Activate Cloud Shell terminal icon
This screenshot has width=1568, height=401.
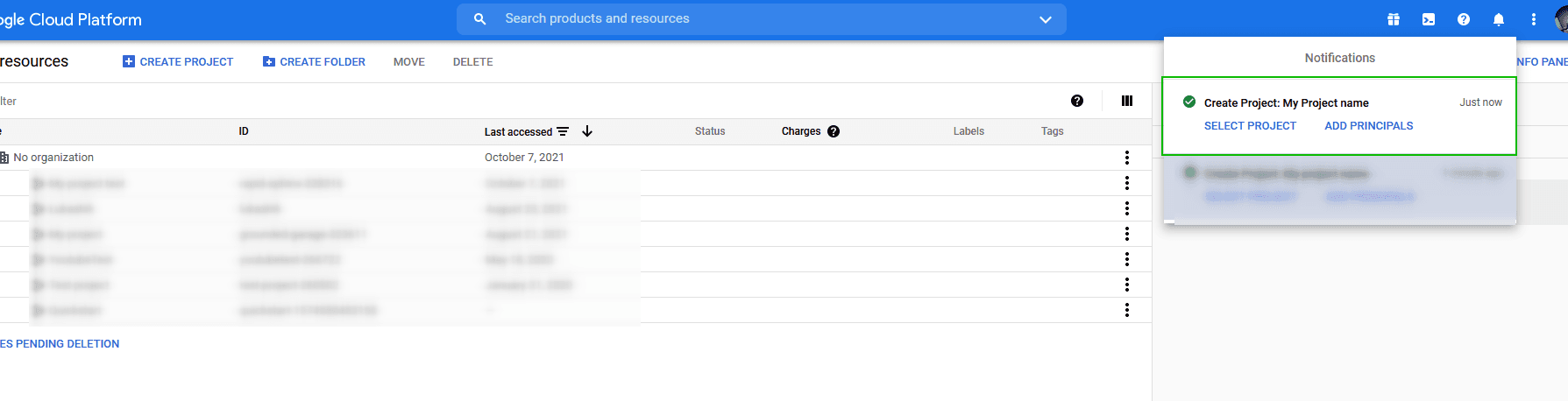(x=1429, y=19)
